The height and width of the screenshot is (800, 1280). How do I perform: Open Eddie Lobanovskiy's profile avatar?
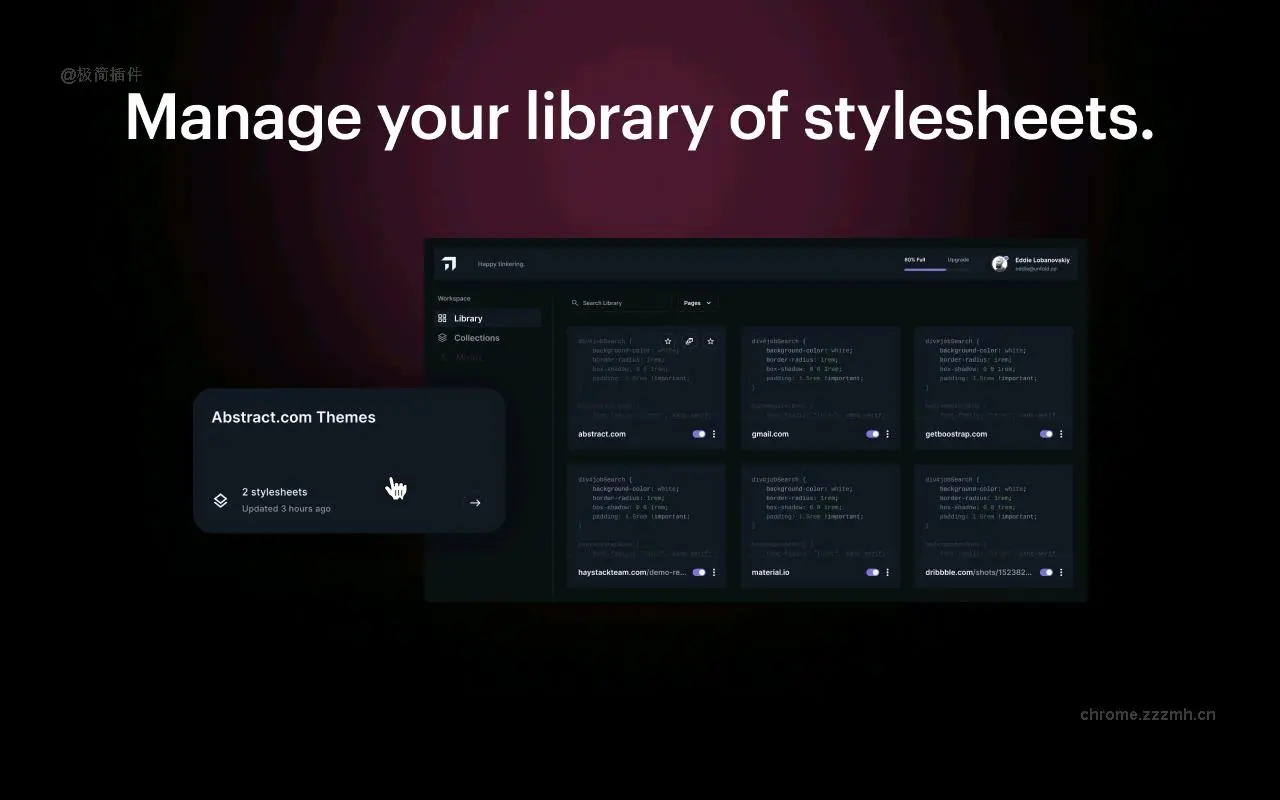(x=1000, y=263)
